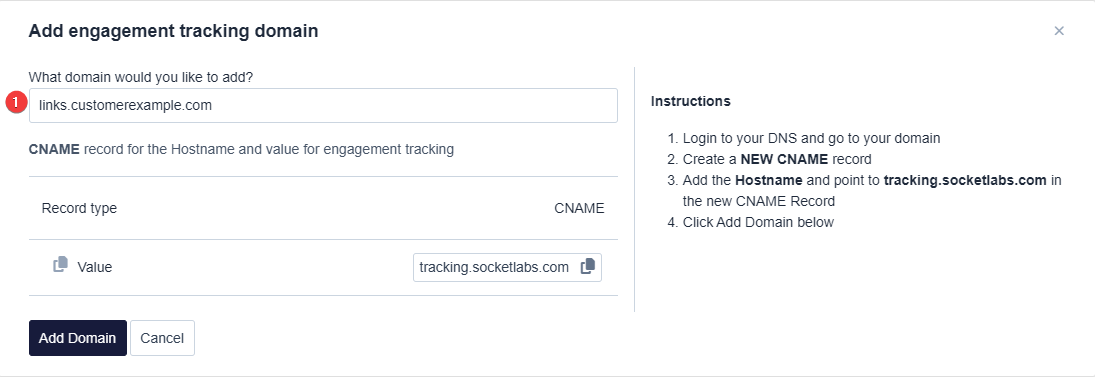Copy using the icon beside the Value label
Screen dimensions: 1095x377
tap(61, 265)
